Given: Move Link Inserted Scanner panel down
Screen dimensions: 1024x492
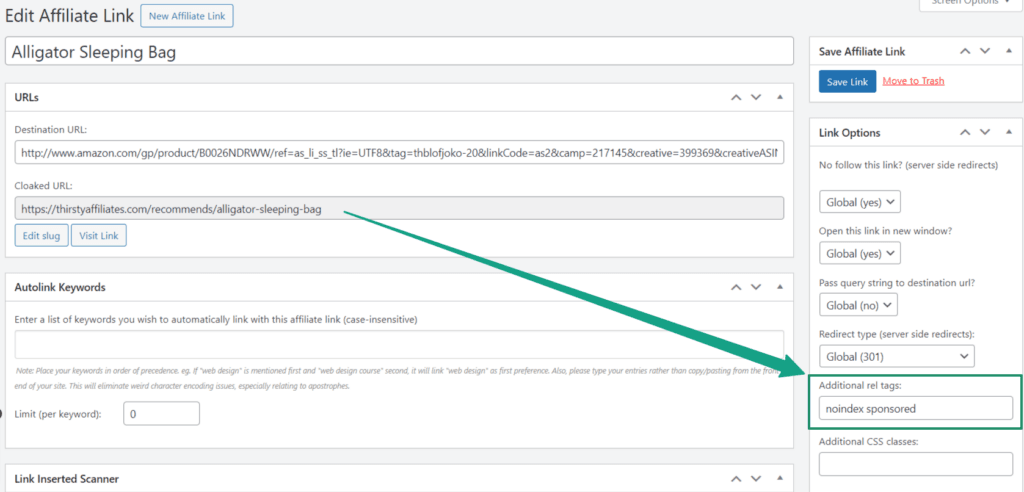Looking at the screenshot, I should (x=756, y=478).
